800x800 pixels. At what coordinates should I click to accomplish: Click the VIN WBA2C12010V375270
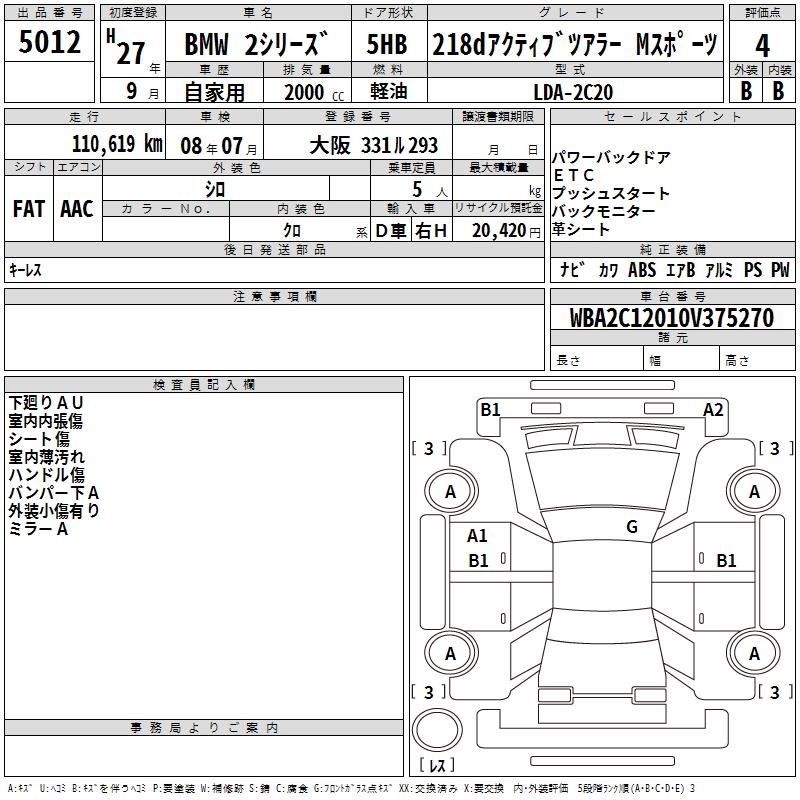click(670, 318)
